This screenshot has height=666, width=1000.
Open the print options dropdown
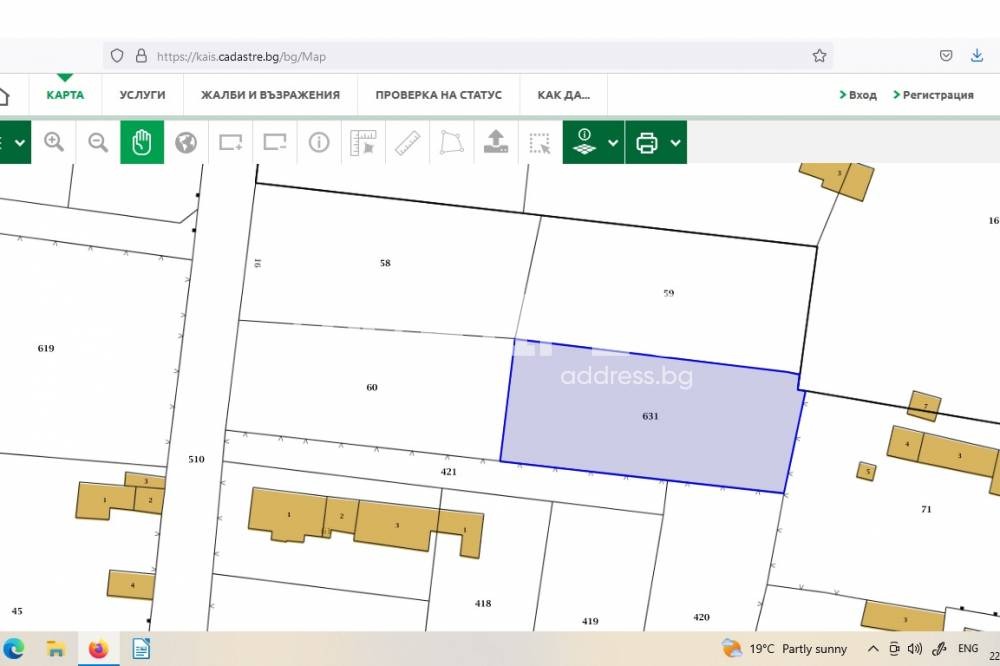point(676,142)
